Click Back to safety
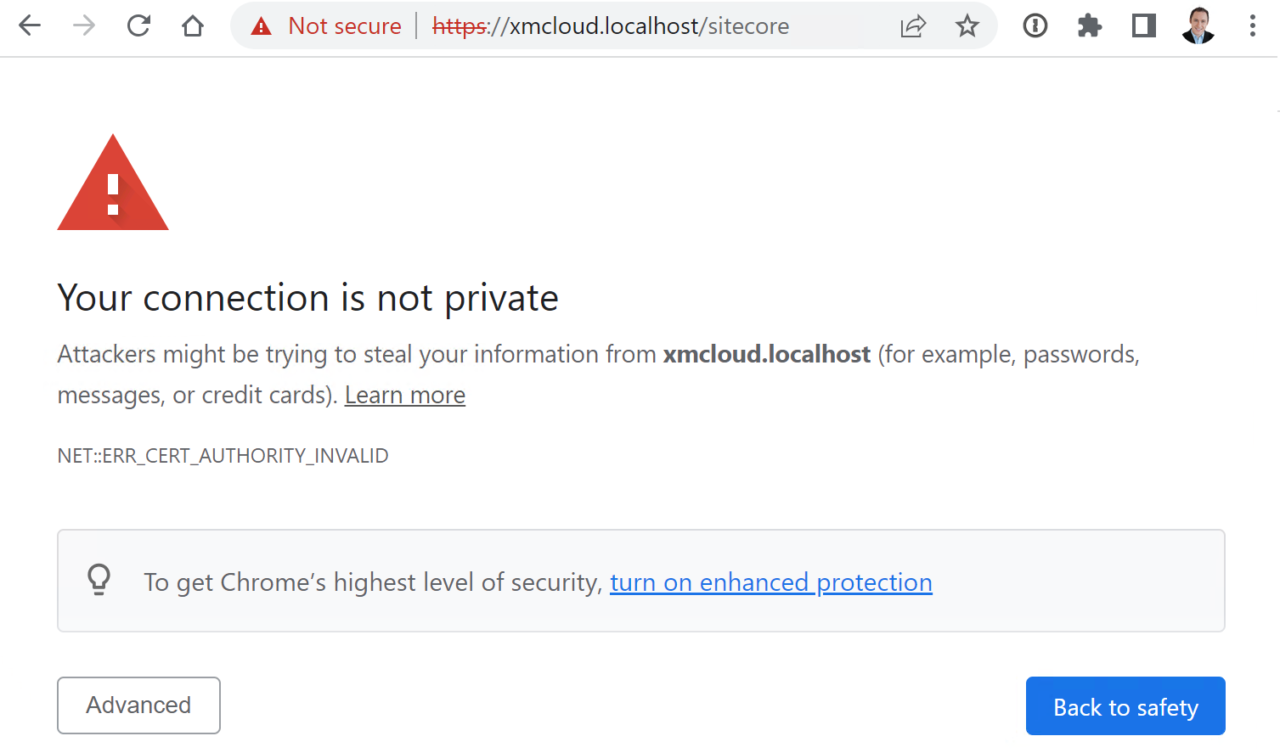 pyautogui.click(x=1125, y=706)
